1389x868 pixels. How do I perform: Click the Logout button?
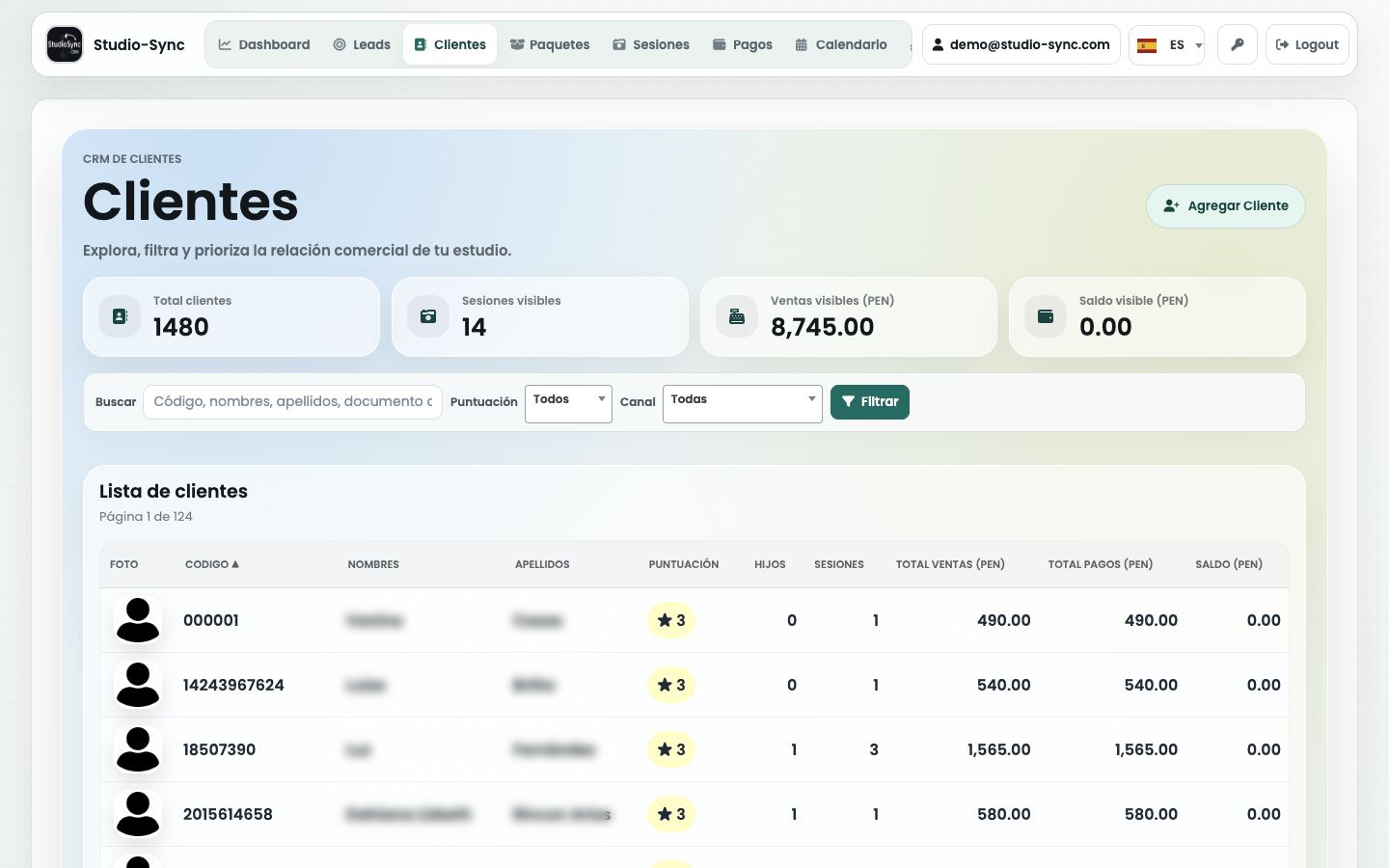pos(1307,44)
